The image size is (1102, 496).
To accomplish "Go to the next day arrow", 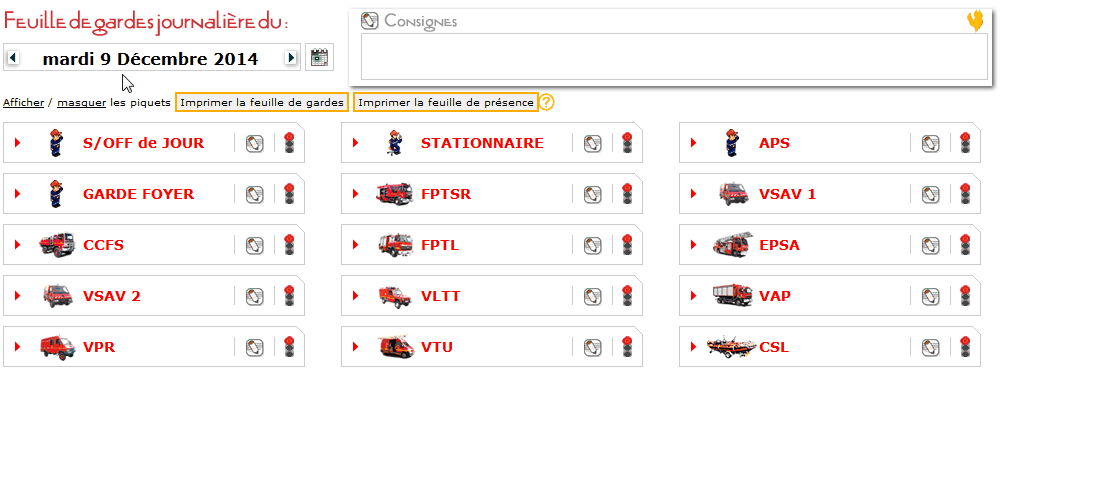I will click(x=292, y=58).
